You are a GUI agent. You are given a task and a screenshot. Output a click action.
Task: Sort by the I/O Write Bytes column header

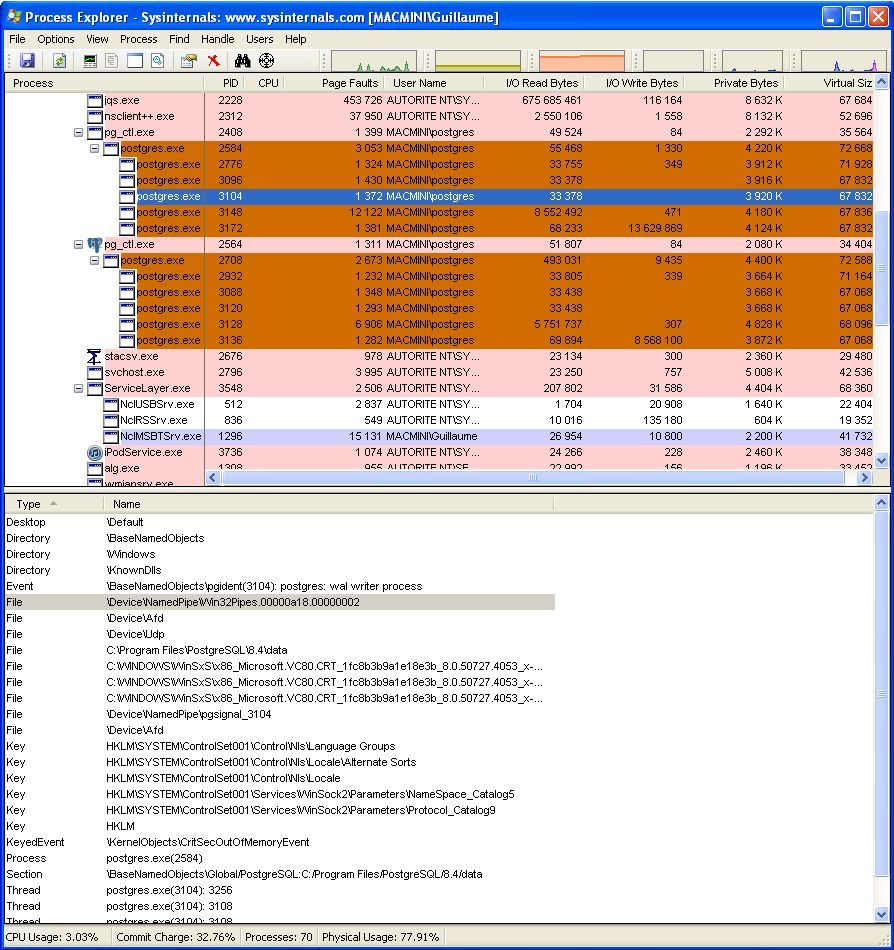[635, 83]
